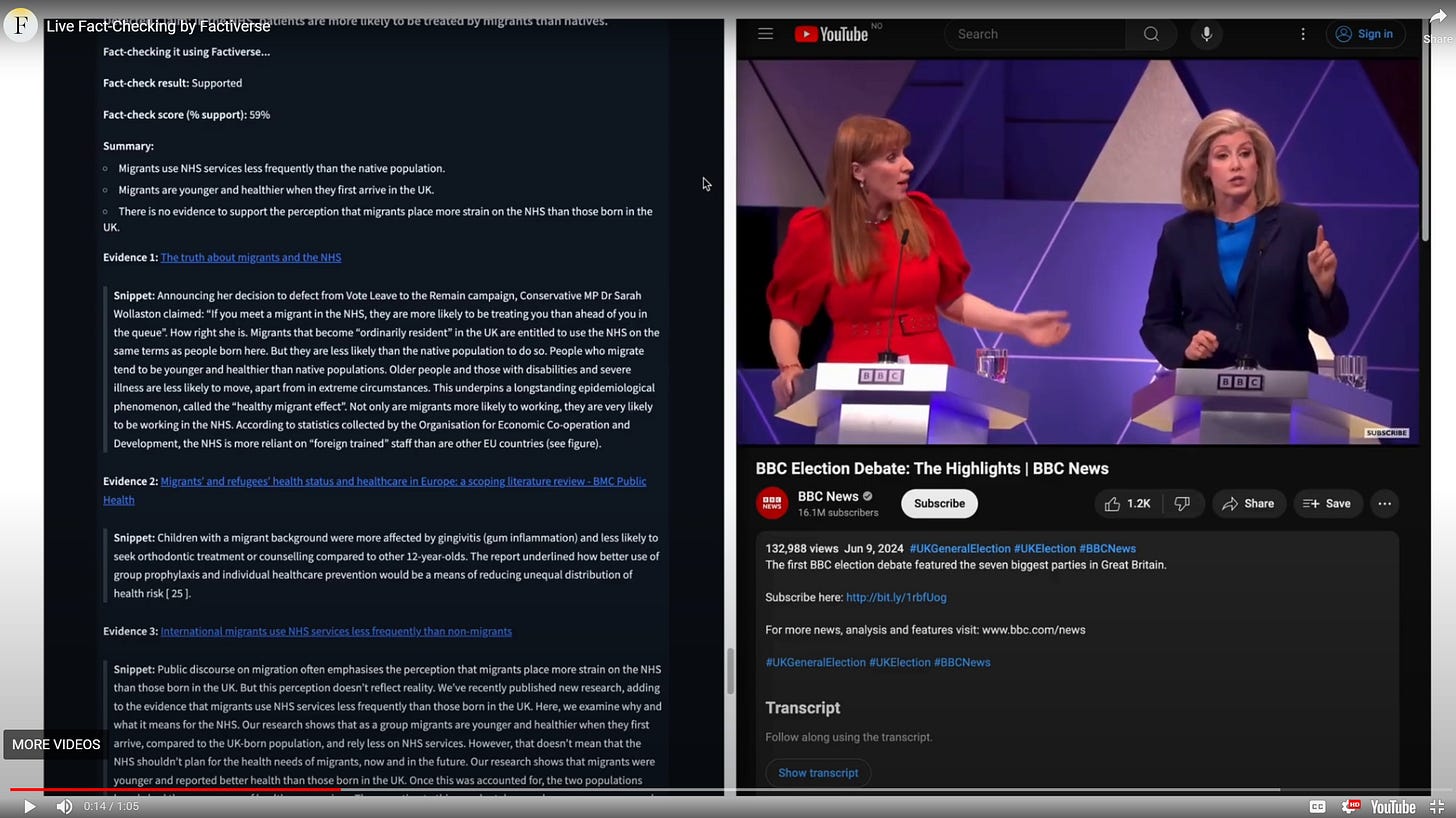
Task: Open the BBC News channel name
Action: click(x=828, y=496)
